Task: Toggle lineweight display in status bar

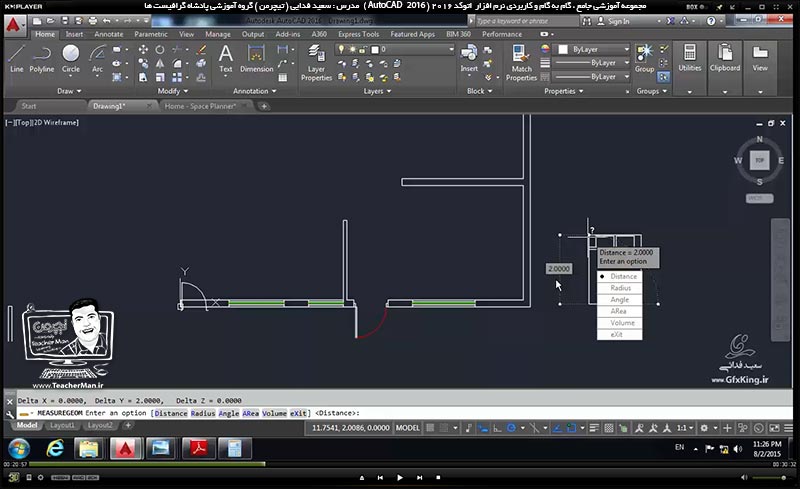Action: (x=594, y=428)
